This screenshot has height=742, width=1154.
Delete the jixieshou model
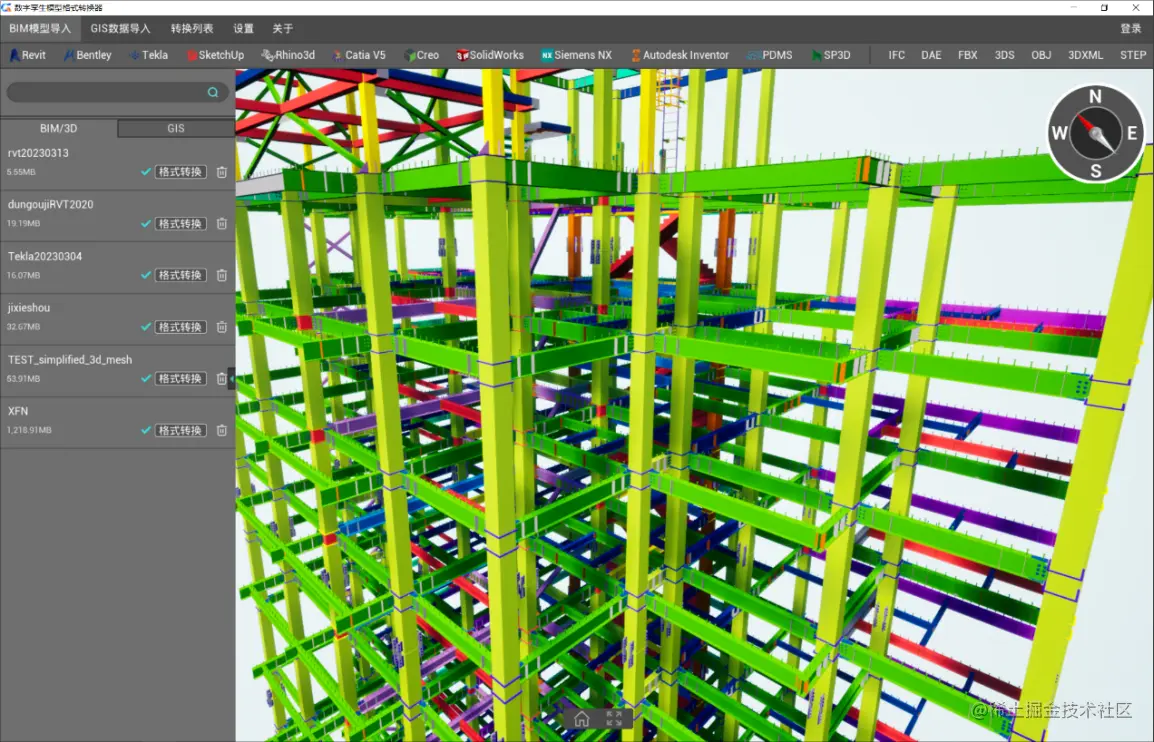(x=222, y=326)
